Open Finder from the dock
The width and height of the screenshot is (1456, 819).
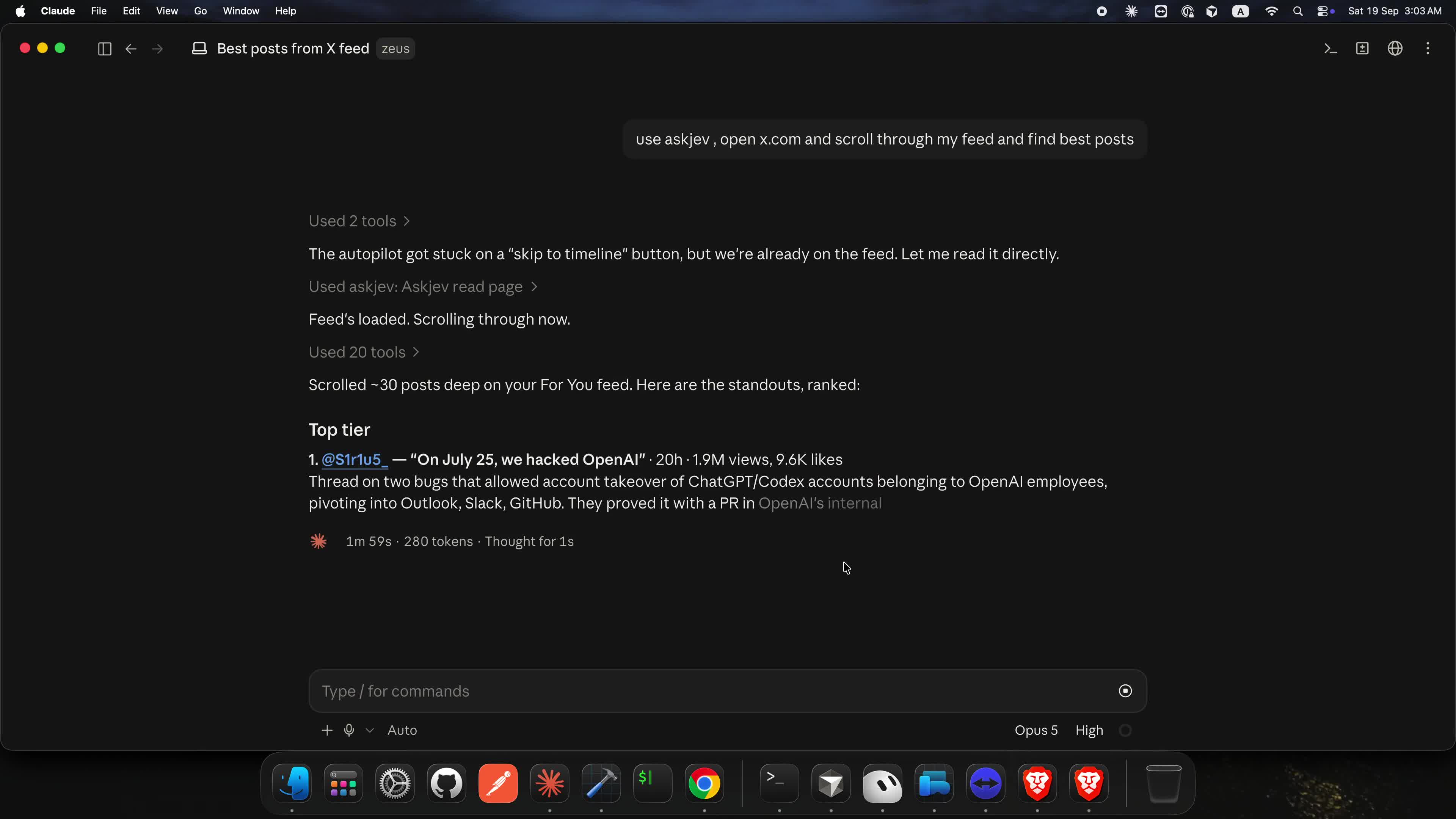click(x=292, y=783)
